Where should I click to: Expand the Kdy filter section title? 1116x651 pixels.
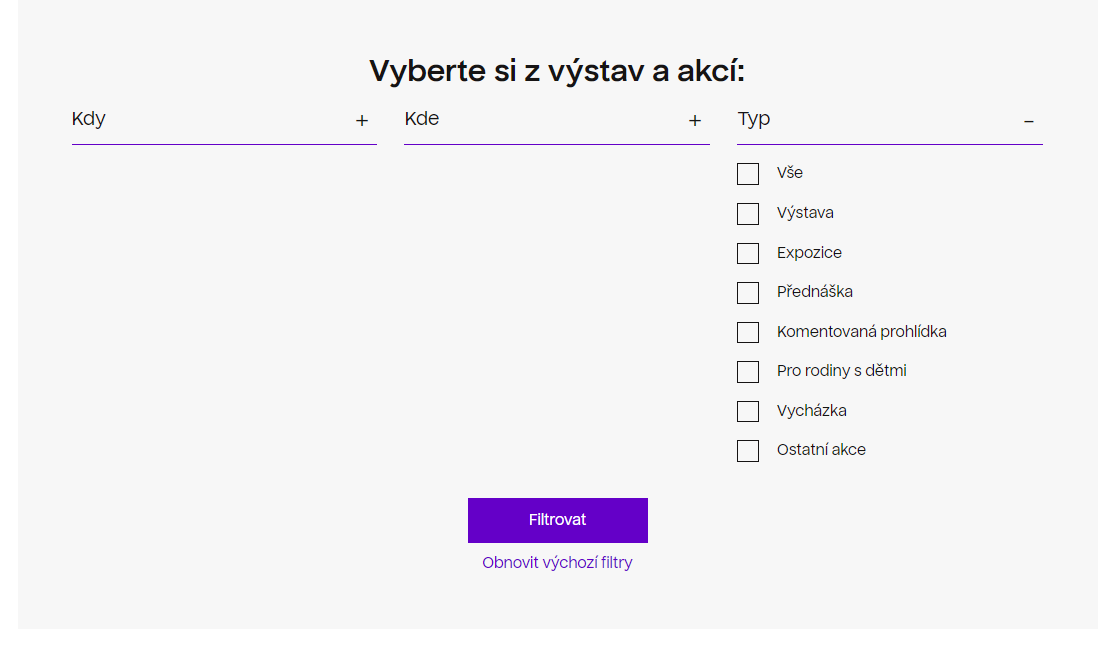click(x=89, y=119)
